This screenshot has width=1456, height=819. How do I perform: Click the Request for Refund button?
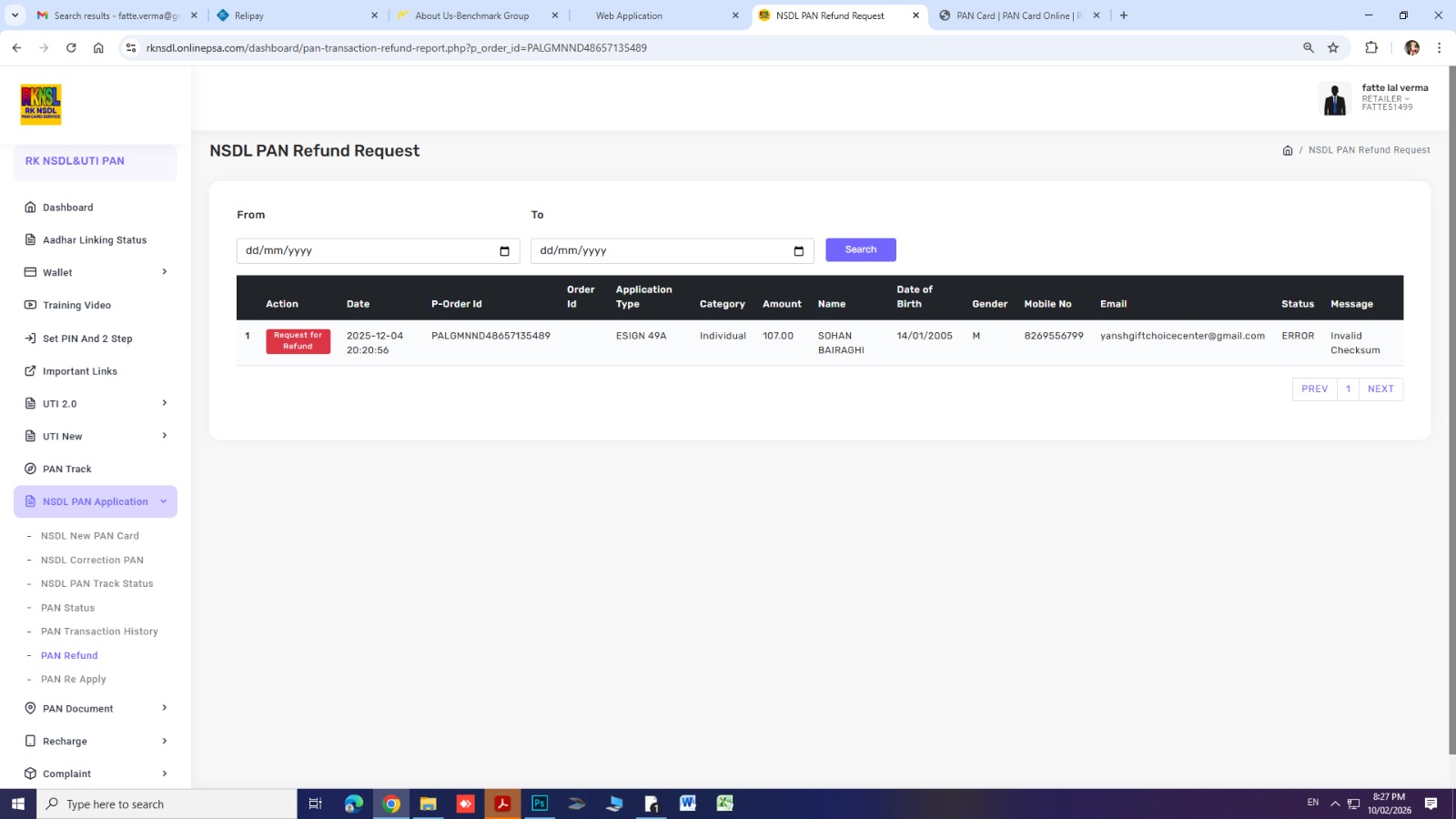pyautogui.click(x=298, y=341)
